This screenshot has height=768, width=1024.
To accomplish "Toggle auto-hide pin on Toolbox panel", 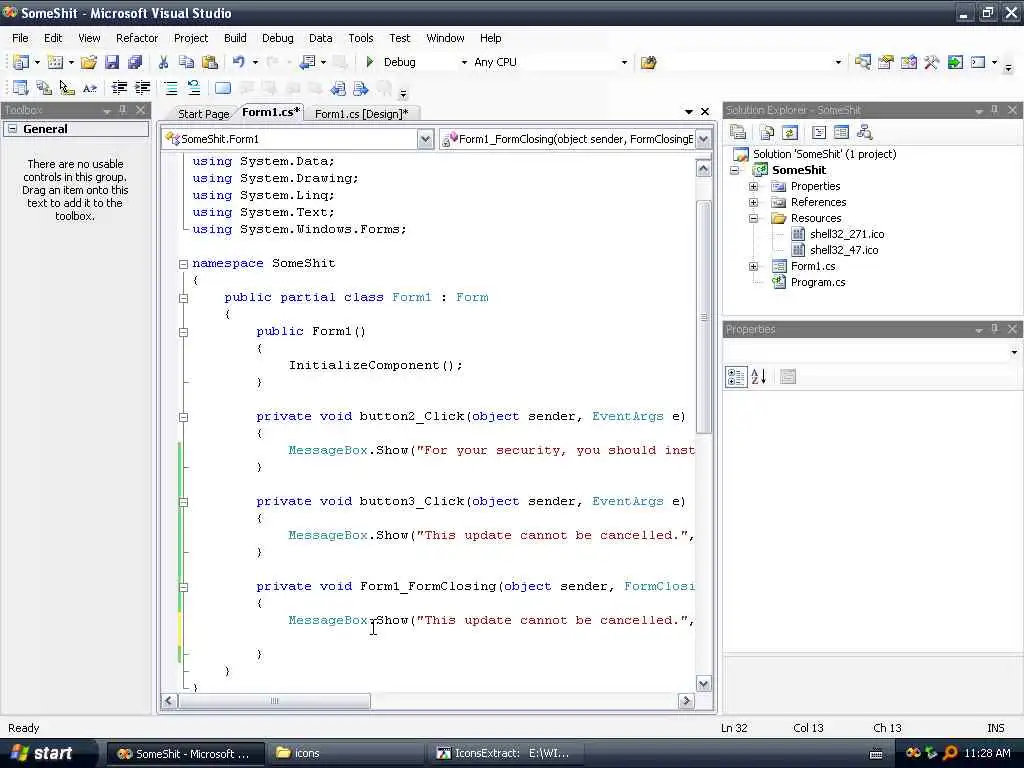I will (x=123, y=110).
